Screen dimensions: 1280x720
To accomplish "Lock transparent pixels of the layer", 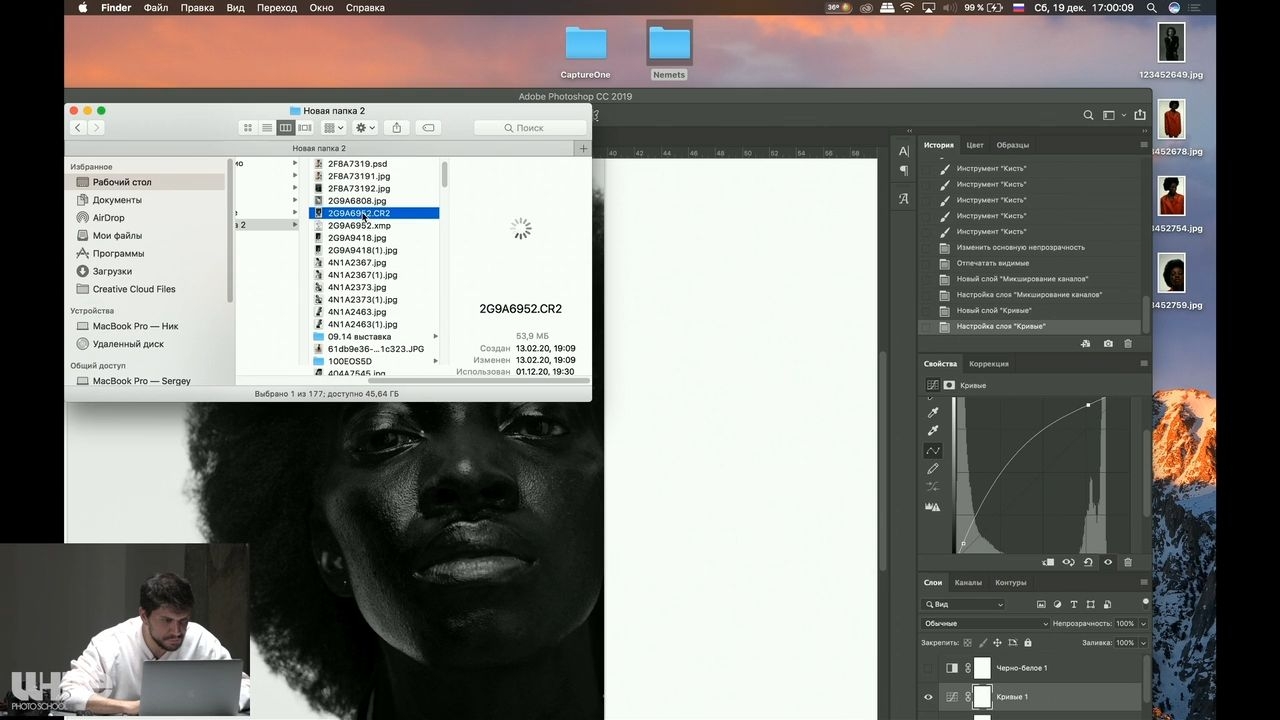I will pos(968,643).
